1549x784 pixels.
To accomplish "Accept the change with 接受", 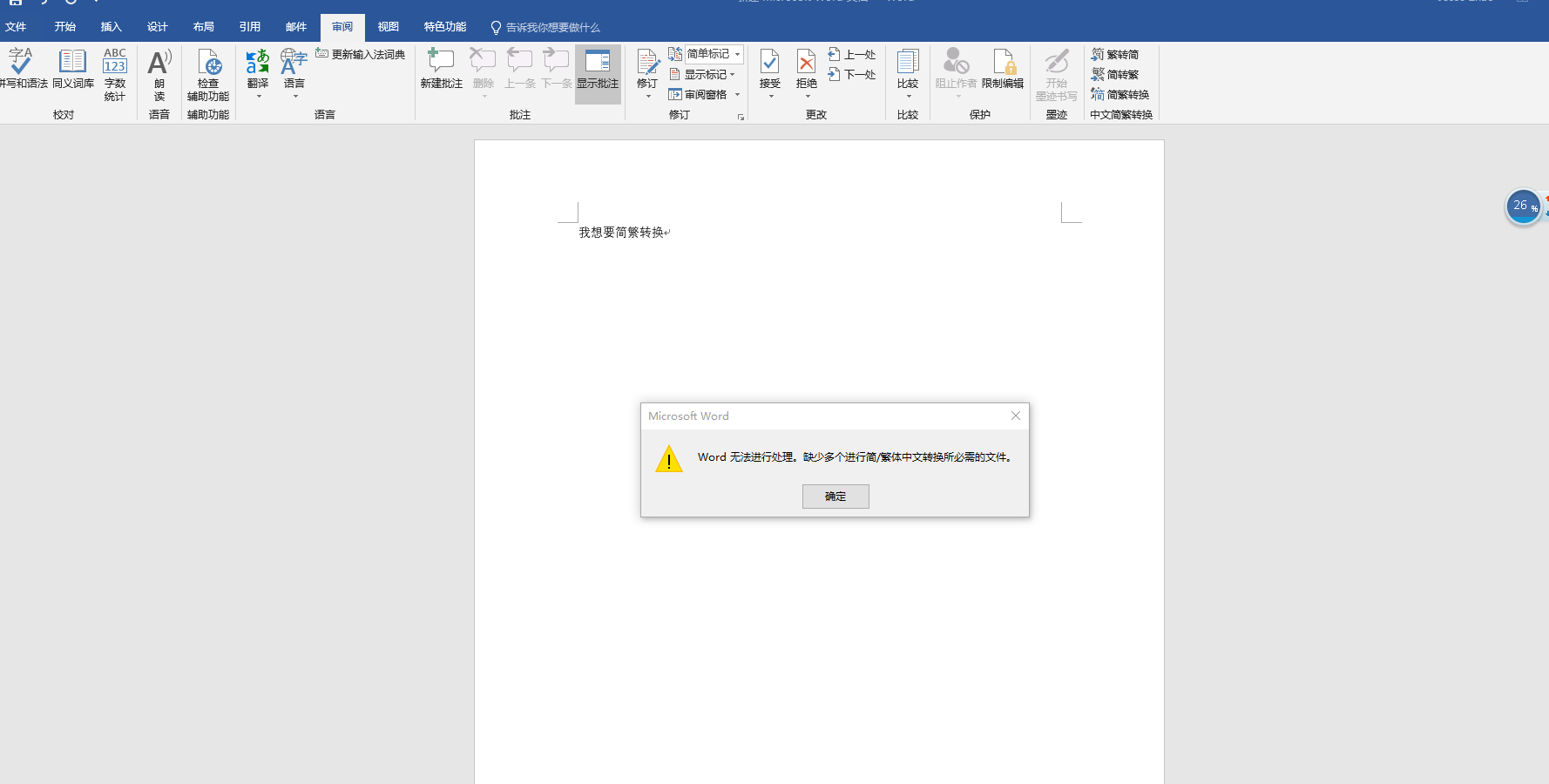I will [769, 63].
